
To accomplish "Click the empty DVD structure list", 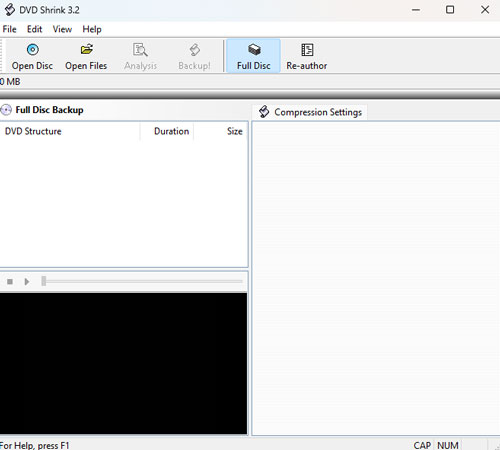I will (123, 203).
